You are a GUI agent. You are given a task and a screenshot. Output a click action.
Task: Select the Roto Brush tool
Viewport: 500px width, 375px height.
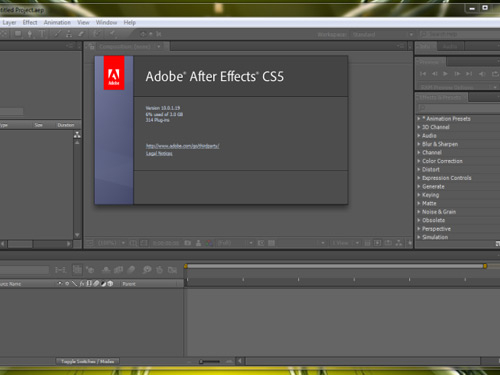click(x=97, y=34)
